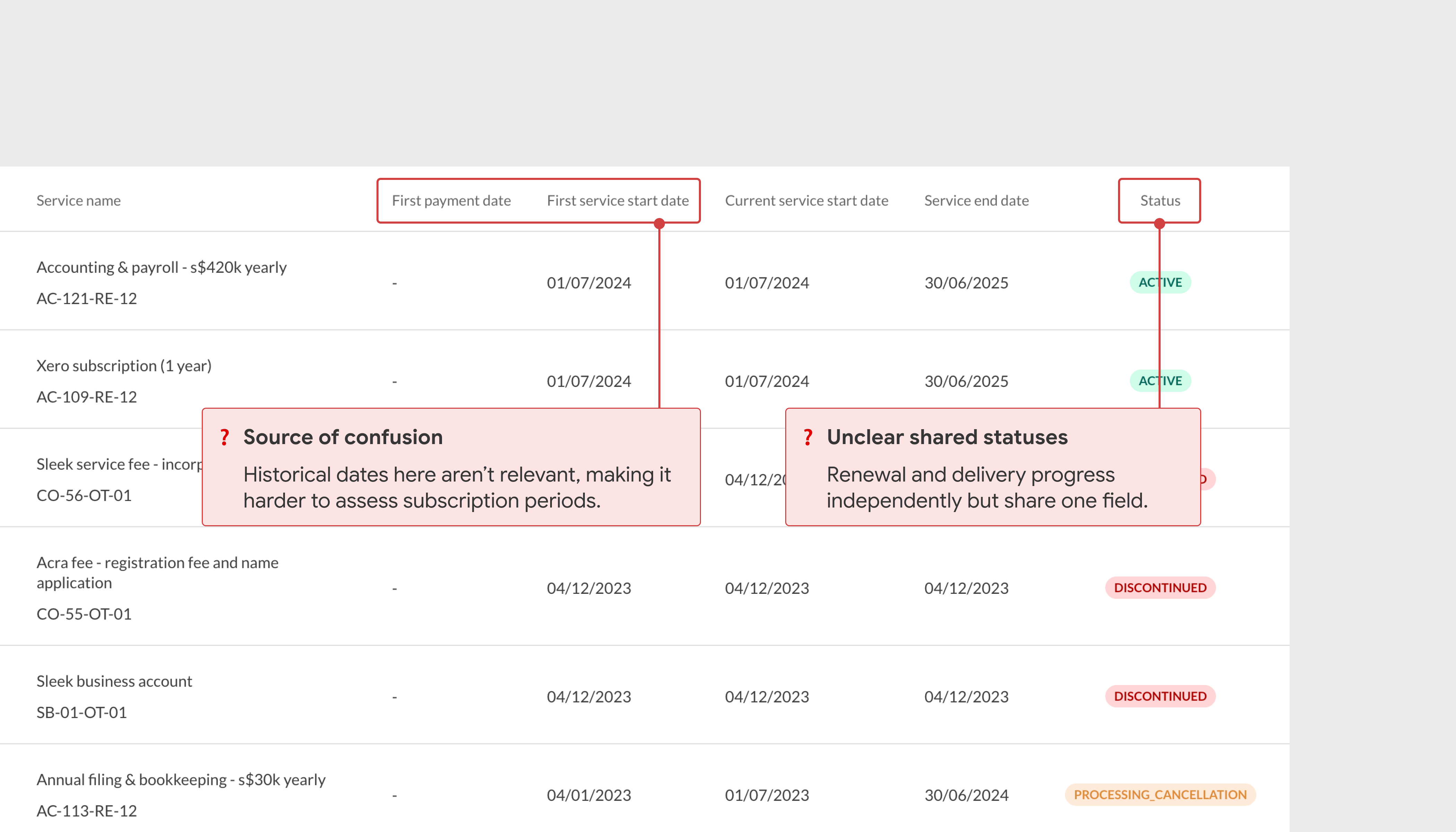
Task: Open 'Annual filing & bookkeeping - s$30k yearly'
Action: tap(181, 779)
